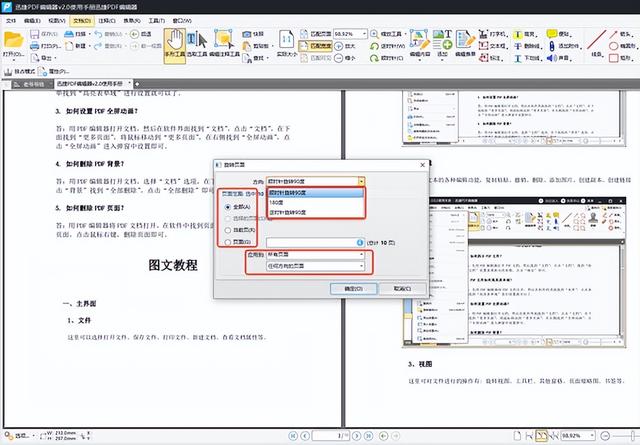Image resolution: width=640 pixels, height=445 pixels.
Task: Click the Sound (声音) speaker icon
Action: click(x=552, y=58)
